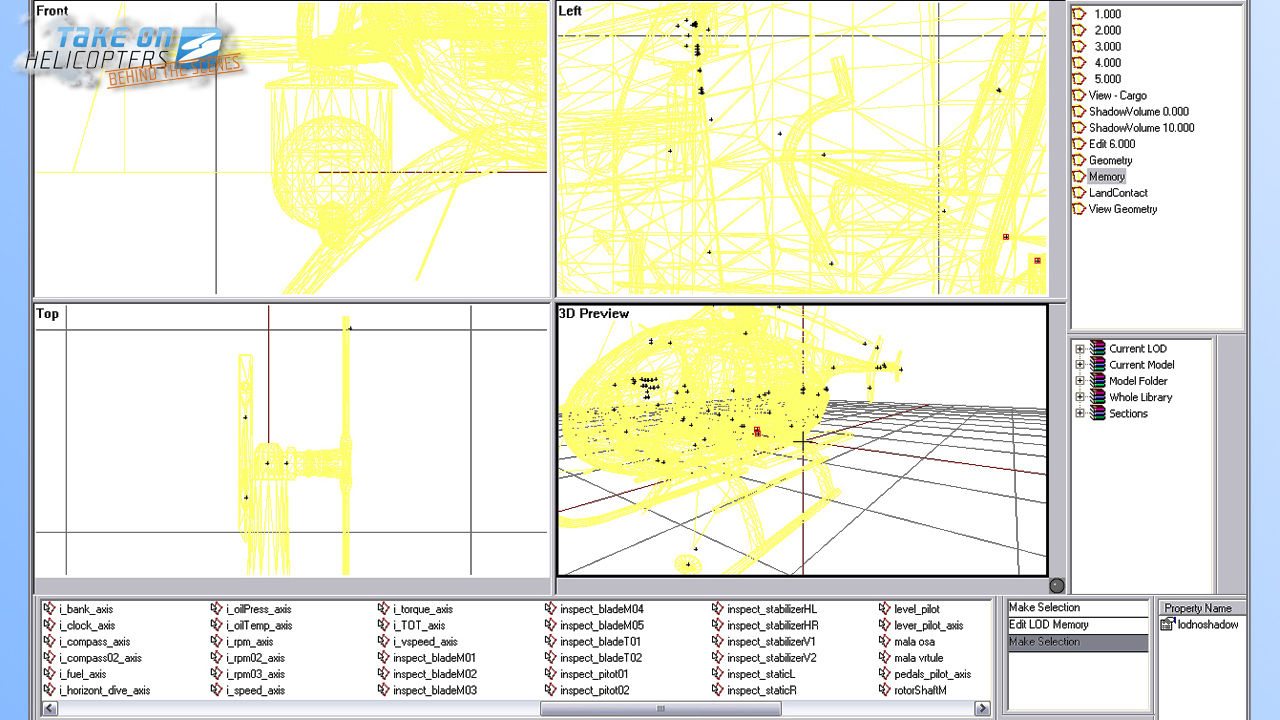Select the i_speed_axis named selection
Viewport: 1280px width, 720px height.
(255, 691)
